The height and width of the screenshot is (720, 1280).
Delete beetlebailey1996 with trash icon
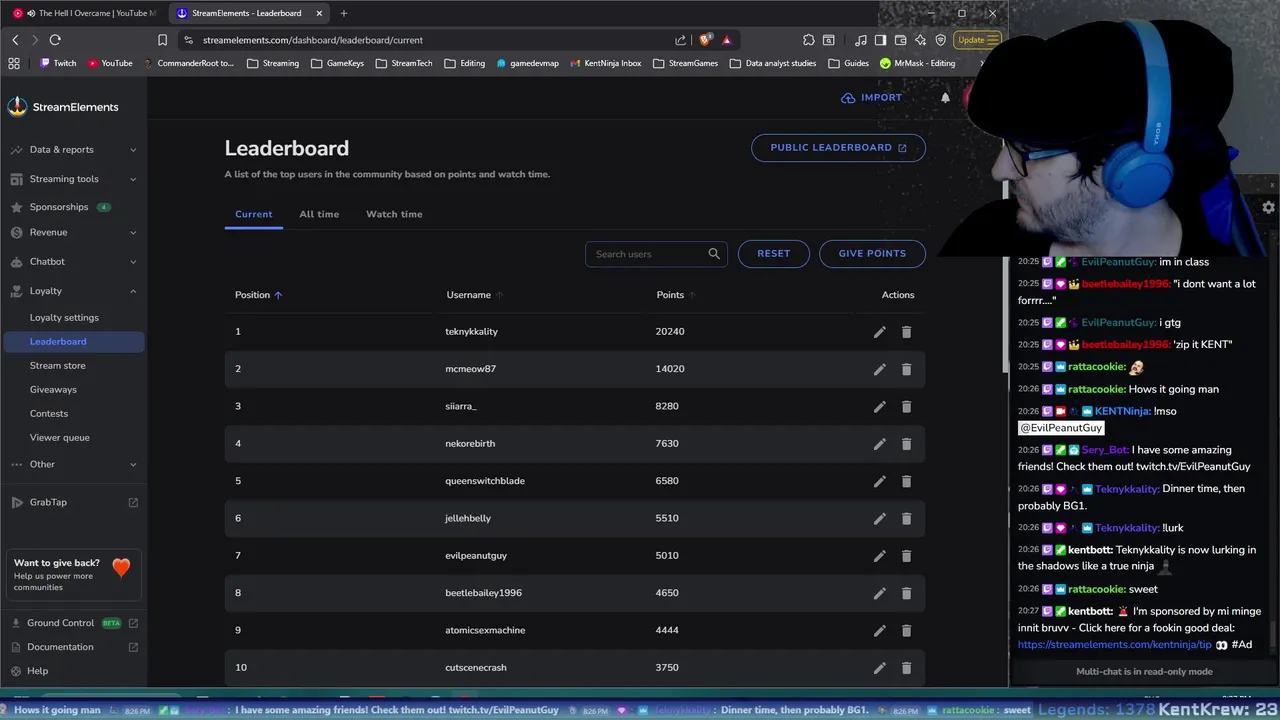pyautogui.click(x=906, y=593)
